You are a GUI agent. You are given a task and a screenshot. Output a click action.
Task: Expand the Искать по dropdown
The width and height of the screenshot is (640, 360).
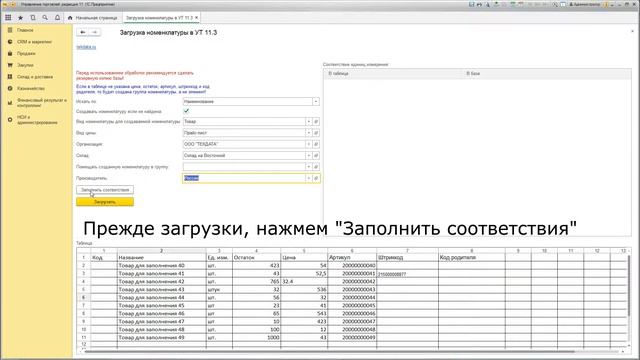point(316,102)
